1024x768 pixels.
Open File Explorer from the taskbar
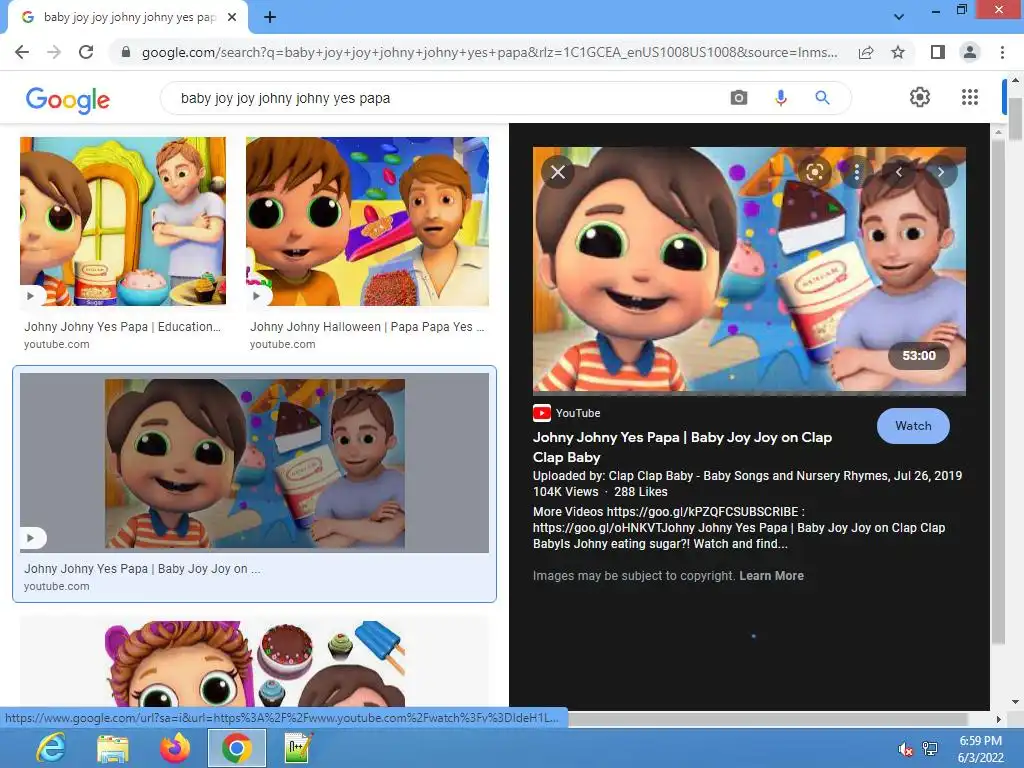(x=113, y=748)
